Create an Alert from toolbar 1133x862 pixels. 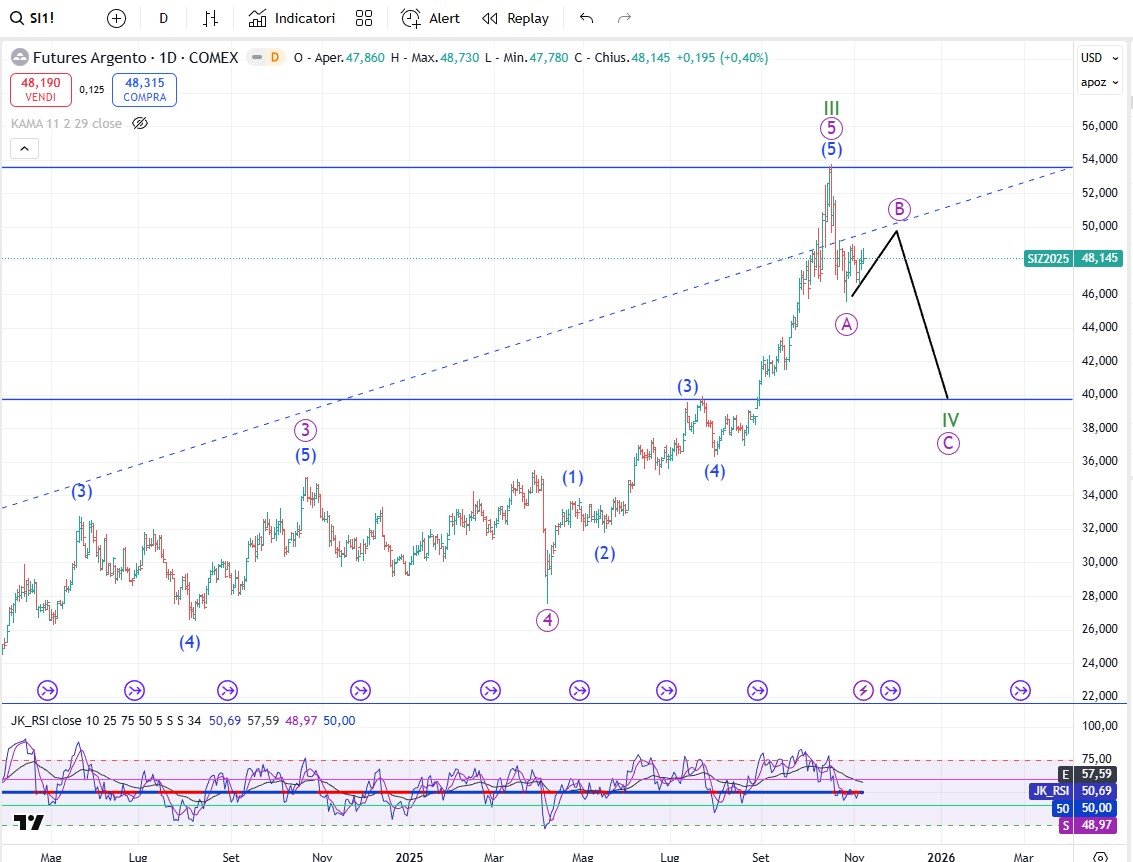click(x=431, y=18)
